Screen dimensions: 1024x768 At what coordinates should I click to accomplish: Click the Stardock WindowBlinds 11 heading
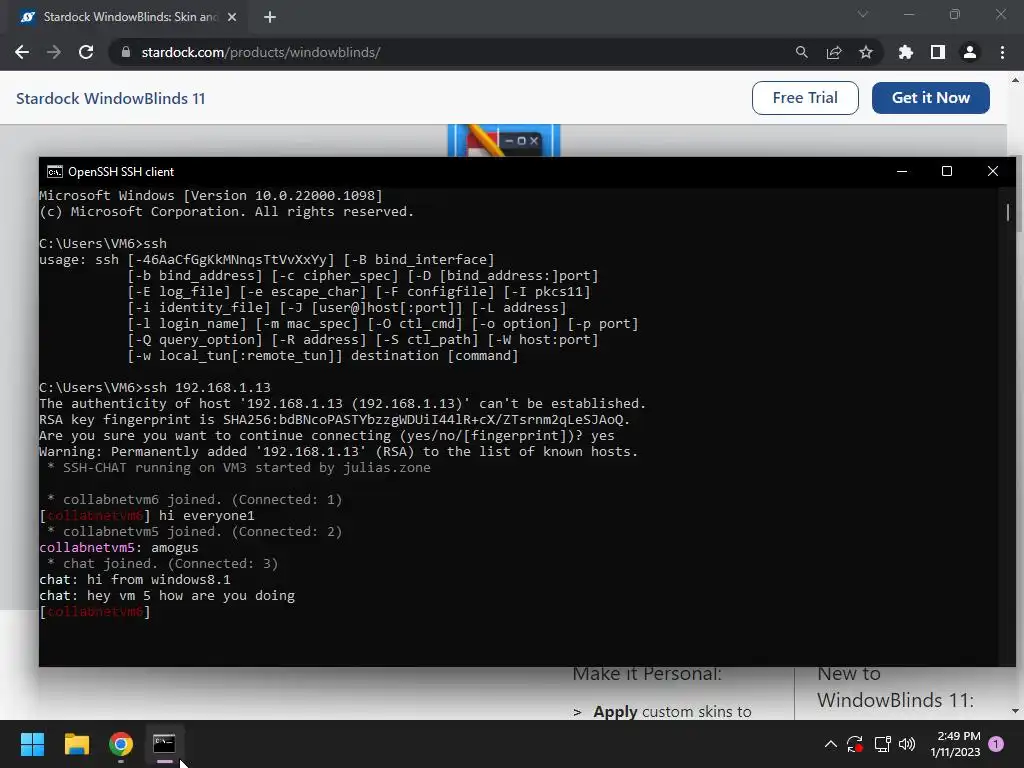110,99
